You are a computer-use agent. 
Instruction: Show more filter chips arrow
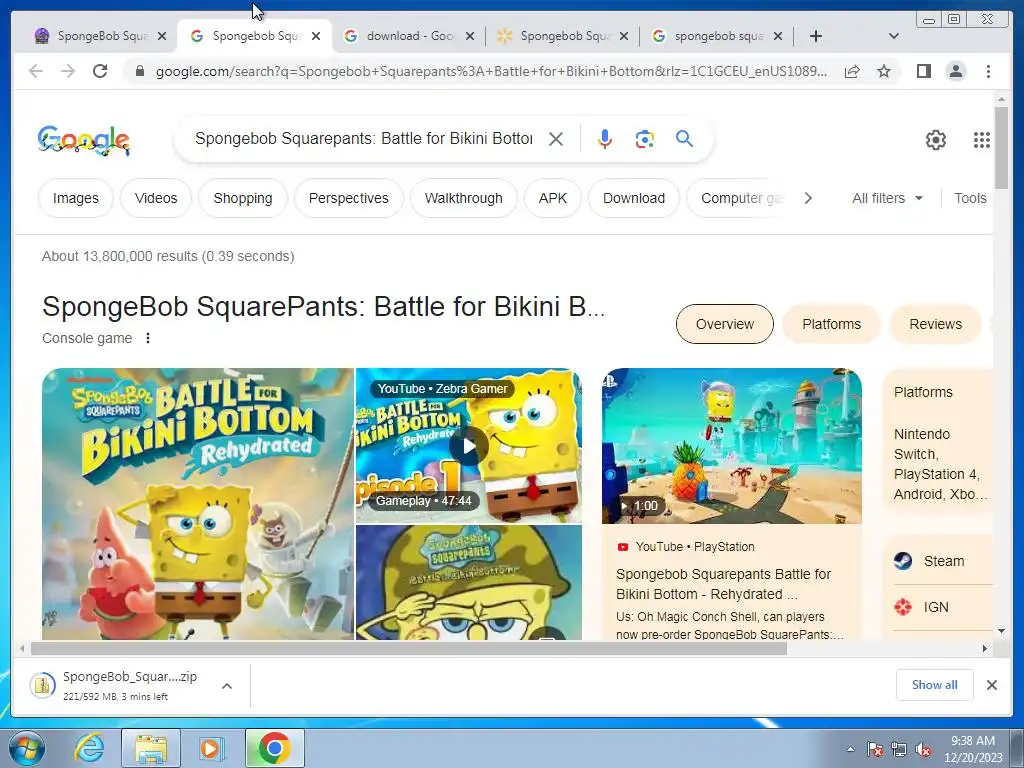point(808,198)
